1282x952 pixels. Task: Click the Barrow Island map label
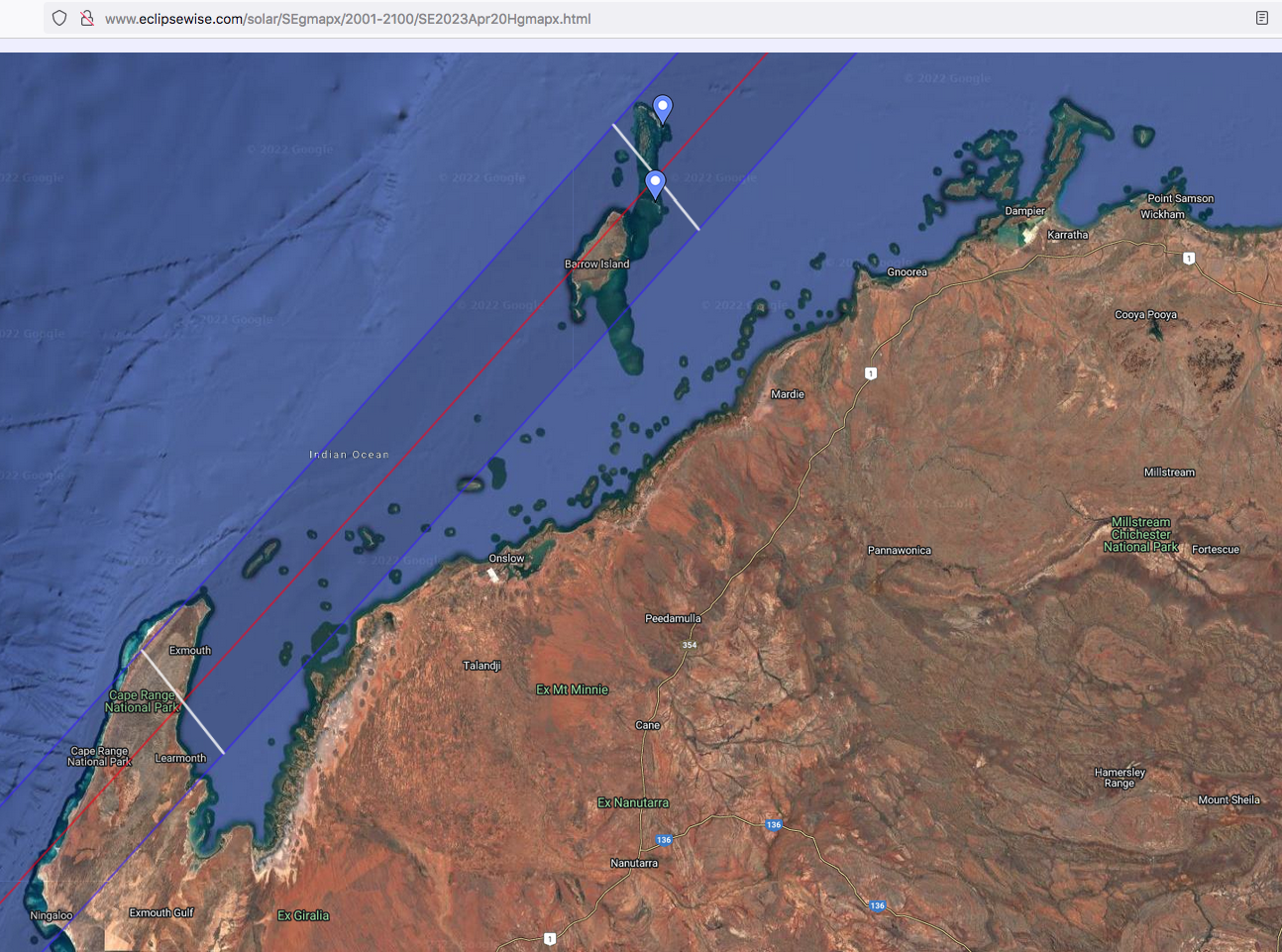point(596,264)
